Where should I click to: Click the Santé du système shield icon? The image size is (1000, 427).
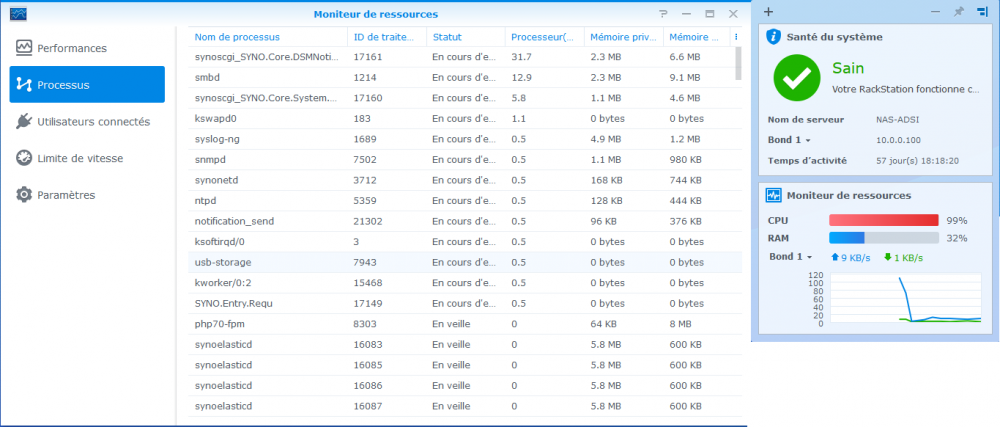[773, 37]
